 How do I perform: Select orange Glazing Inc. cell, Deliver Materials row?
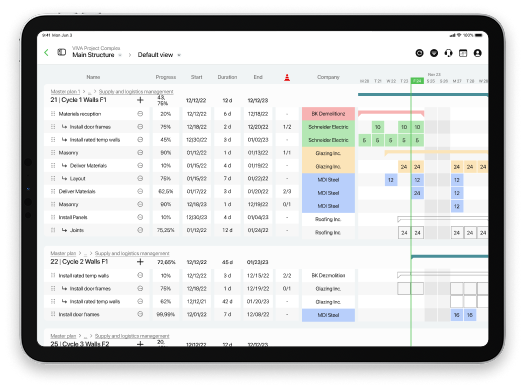pyautogui.click(x=328, y=166)
